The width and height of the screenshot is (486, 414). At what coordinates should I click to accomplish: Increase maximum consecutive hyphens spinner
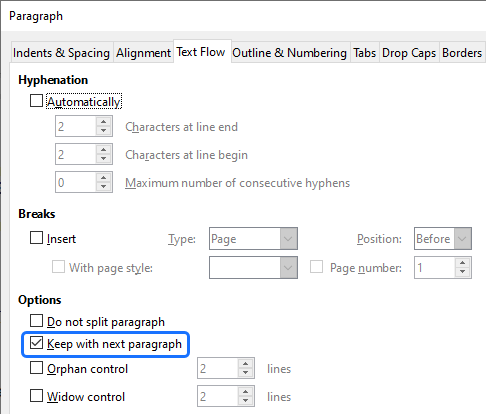[x=104, y=178]
